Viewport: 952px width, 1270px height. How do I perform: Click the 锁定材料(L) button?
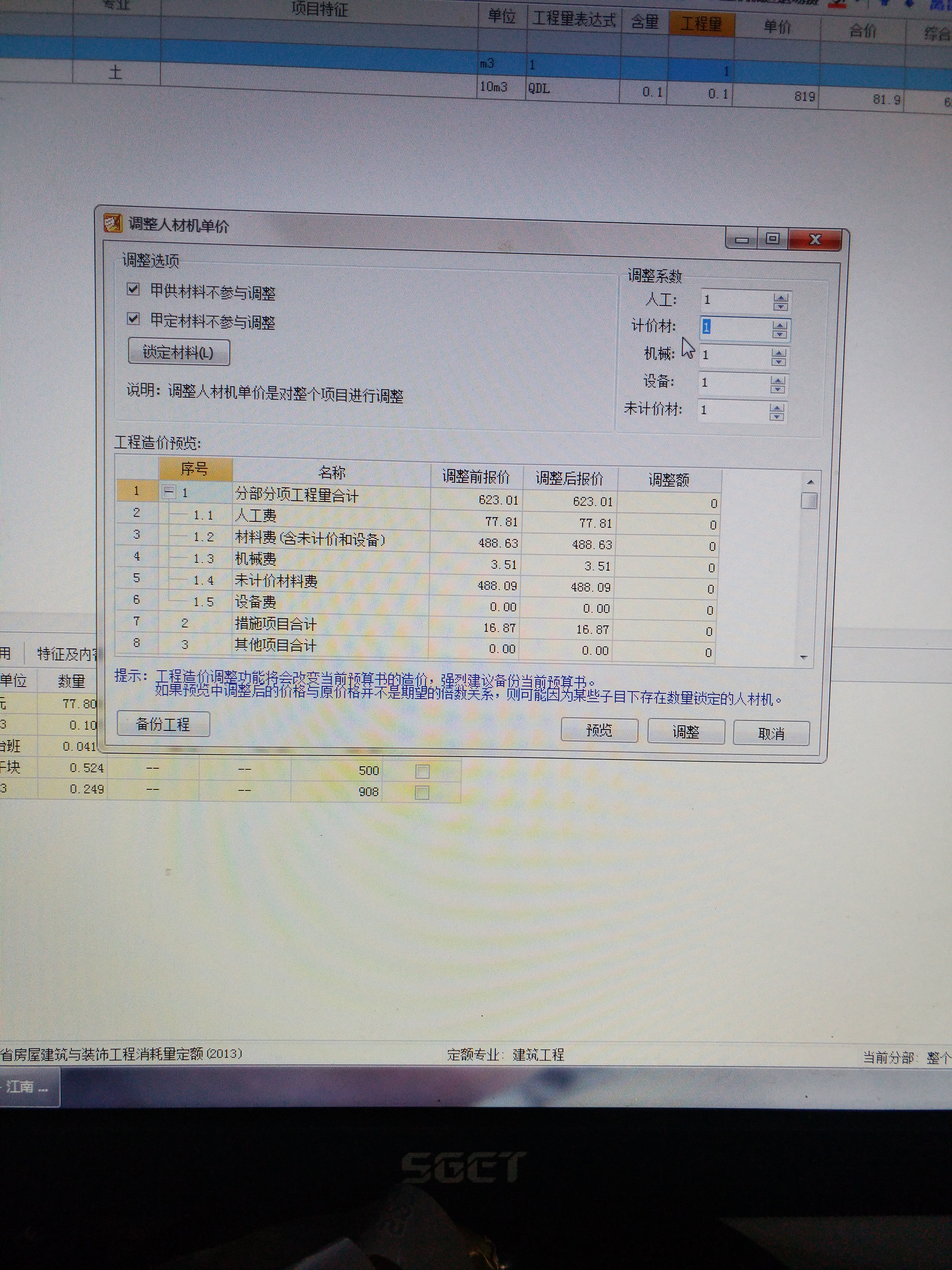point(178,352)
